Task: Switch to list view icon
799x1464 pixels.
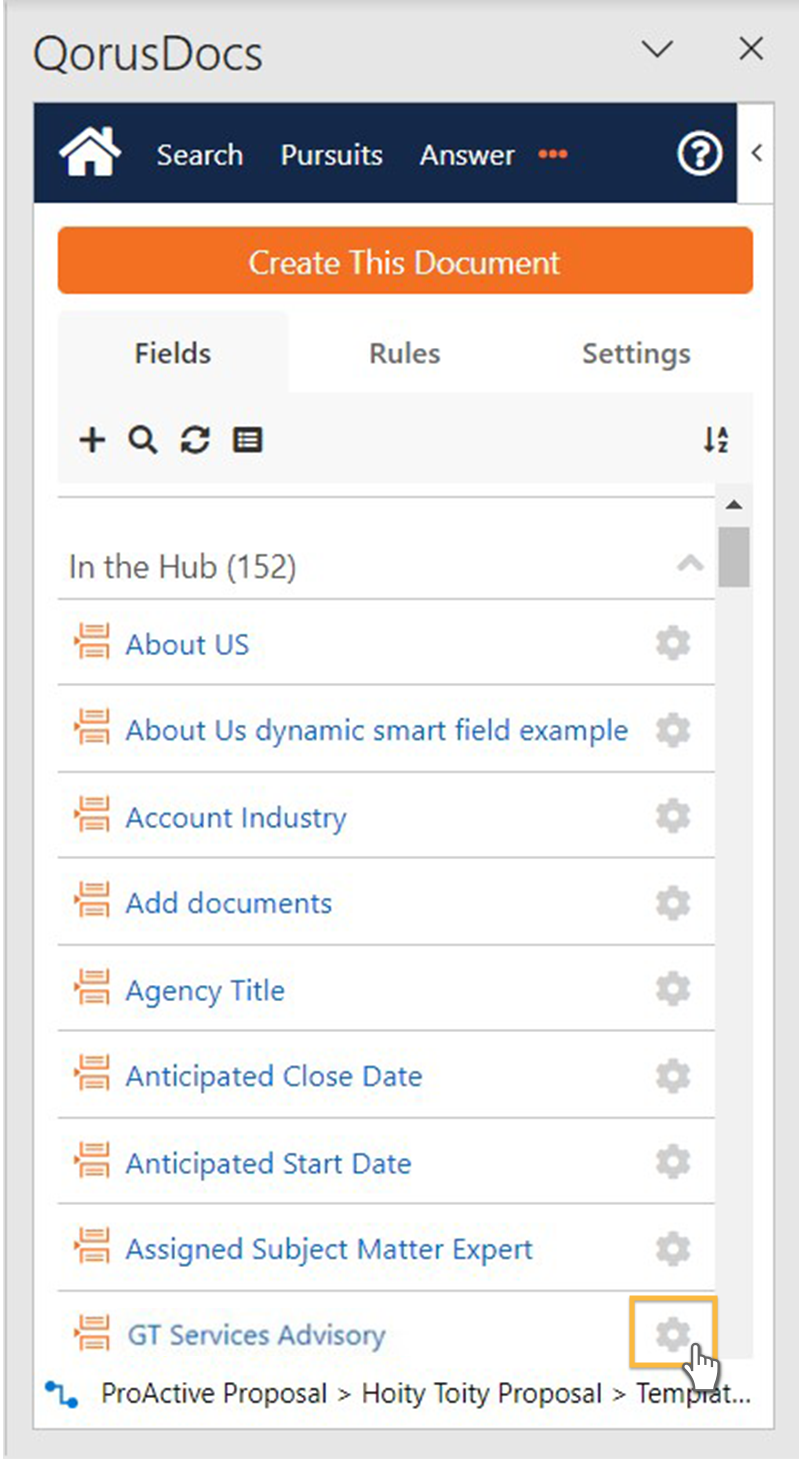Action: (247, 440)
